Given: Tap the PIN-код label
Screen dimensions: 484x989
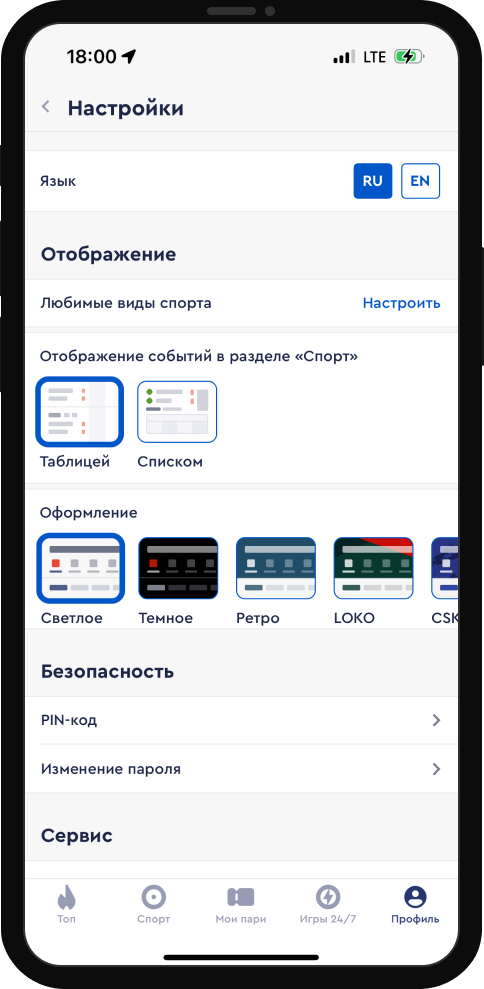Looking at the screenshot, I should click(x=69, y=720).
